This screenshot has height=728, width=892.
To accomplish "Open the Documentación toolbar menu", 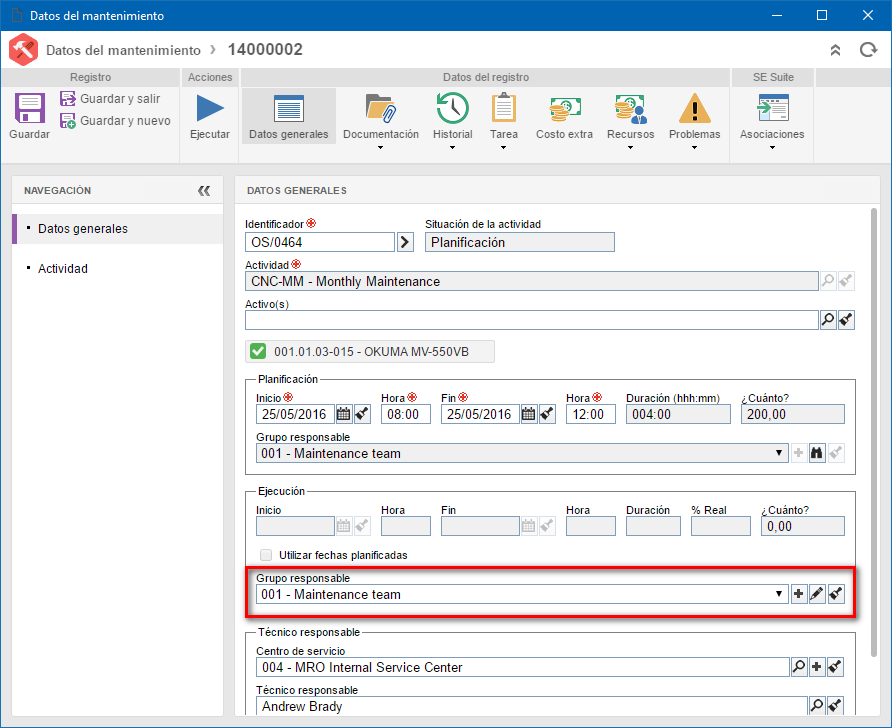I will pos(381,121).
